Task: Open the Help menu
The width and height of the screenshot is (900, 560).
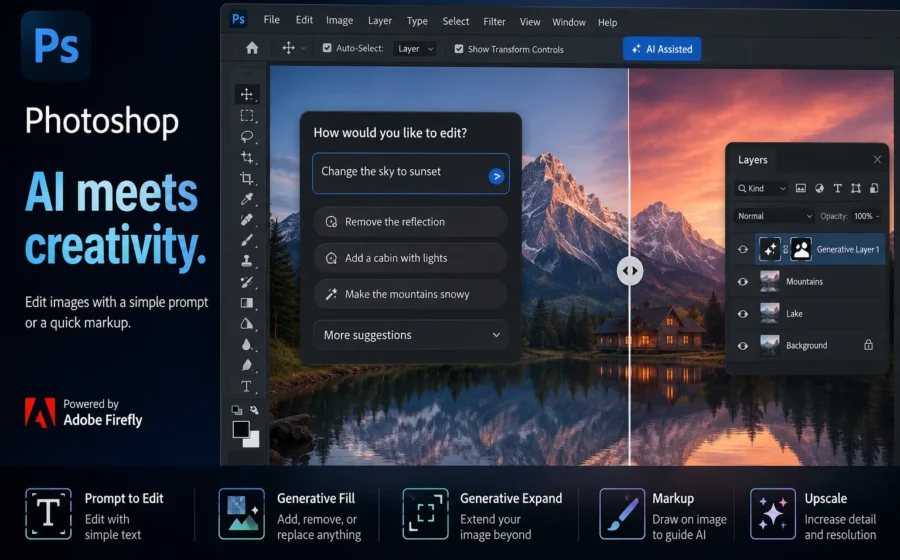Action: [607, 22]
